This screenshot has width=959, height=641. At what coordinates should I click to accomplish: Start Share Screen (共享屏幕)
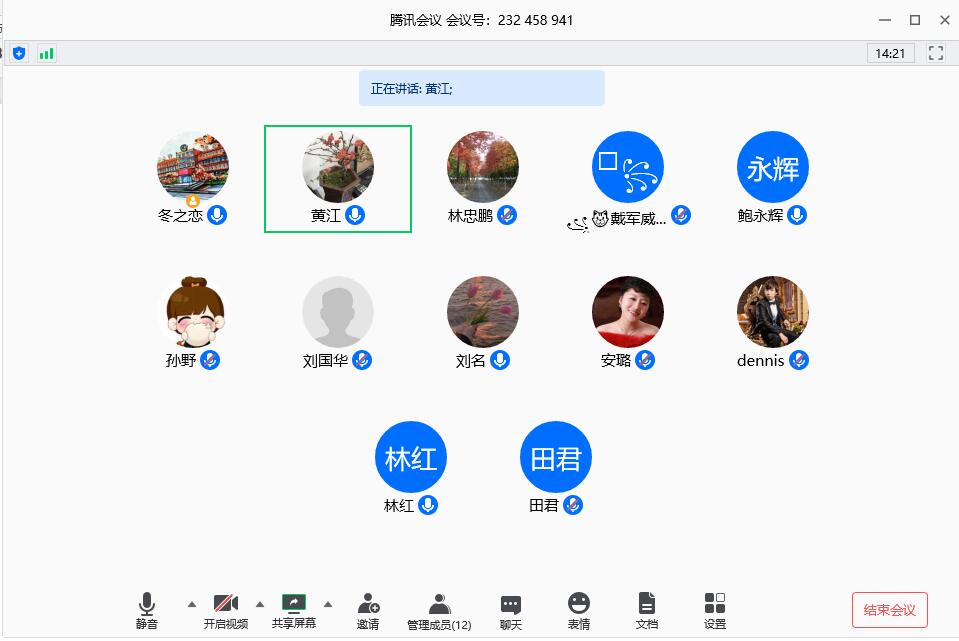point(294,610)
